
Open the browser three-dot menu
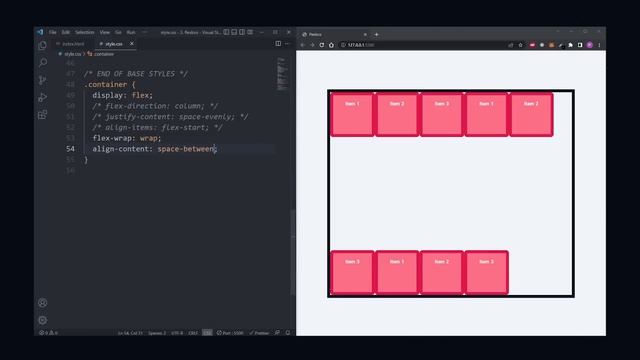click(599, 45)
